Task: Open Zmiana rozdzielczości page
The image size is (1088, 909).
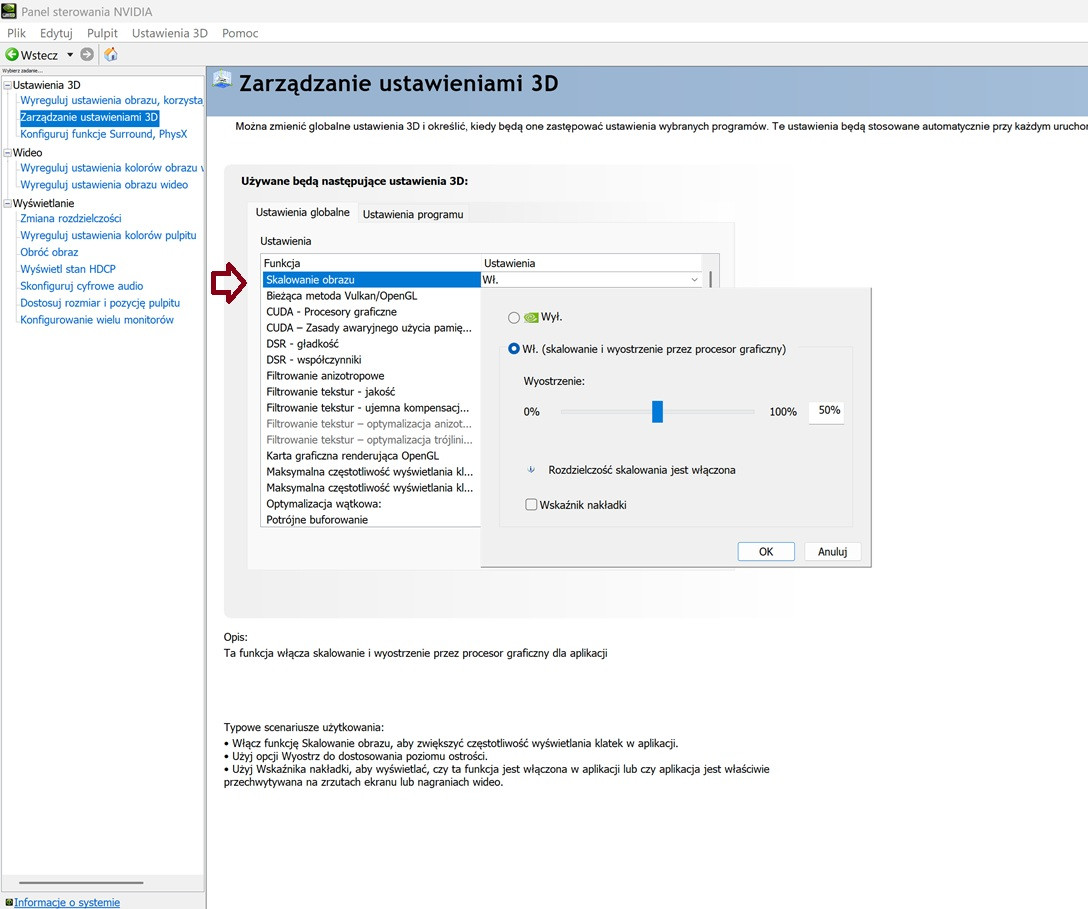Action: [71, 219]
